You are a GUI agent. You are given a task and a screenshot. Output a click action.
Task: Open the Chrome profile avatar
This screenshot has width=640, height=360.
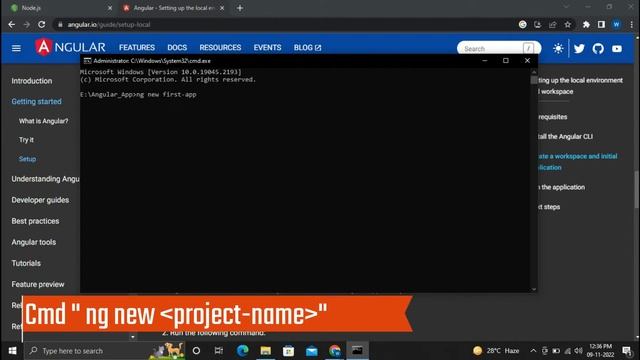click(616, 24)
